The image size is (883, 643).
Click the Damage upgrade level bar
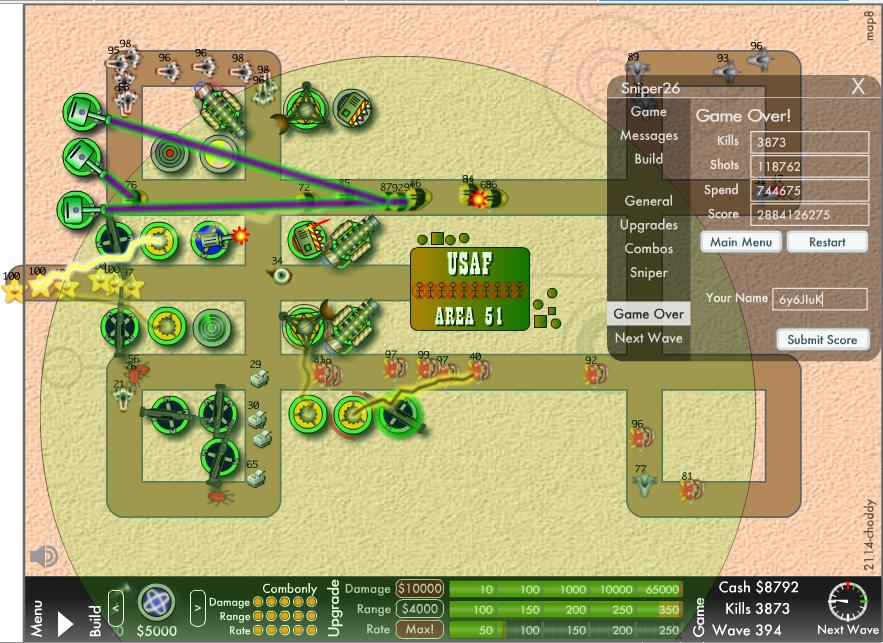566,589
